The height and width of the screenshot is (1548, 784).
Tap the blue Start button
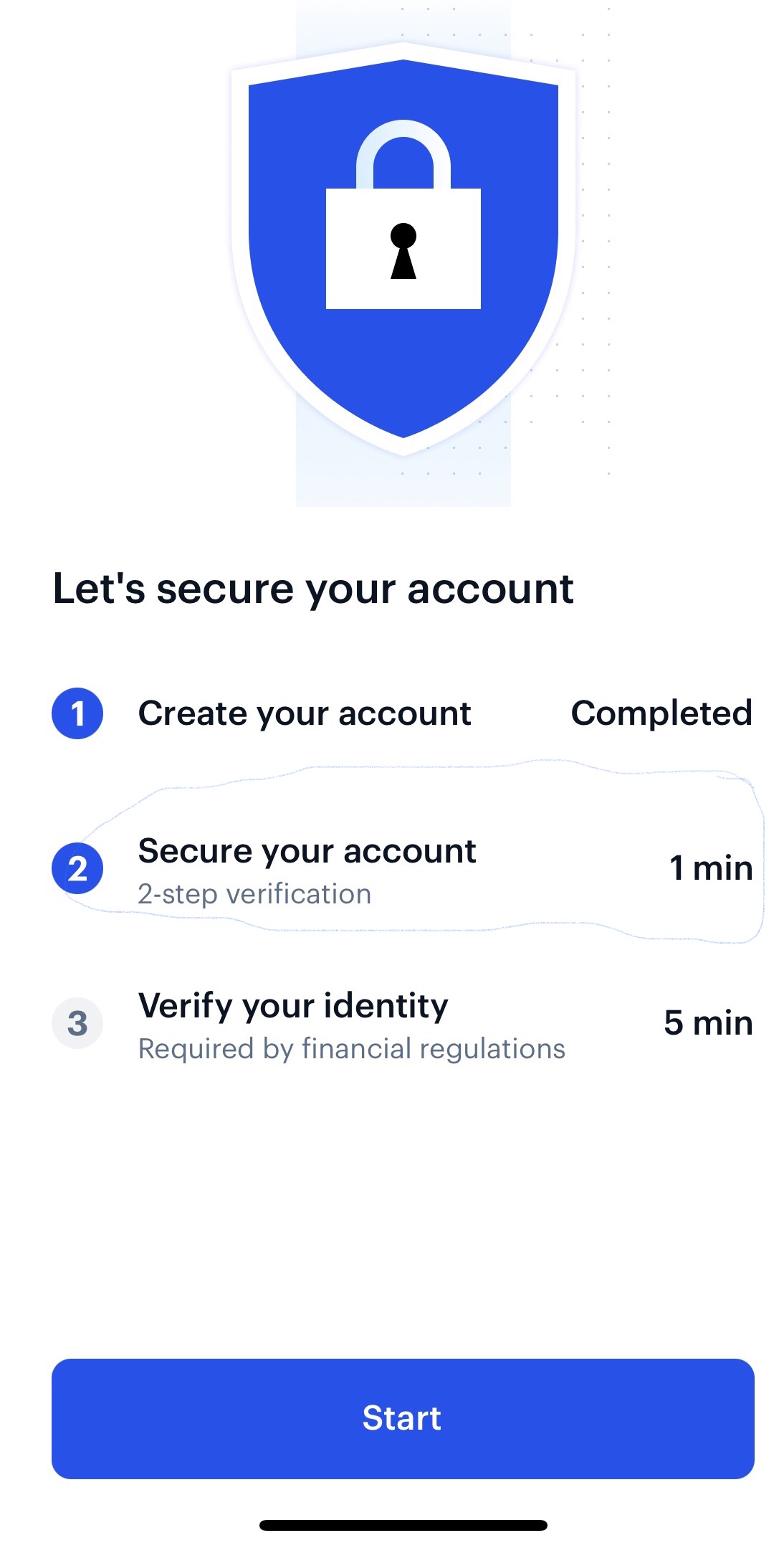[x=403, y=1418]
